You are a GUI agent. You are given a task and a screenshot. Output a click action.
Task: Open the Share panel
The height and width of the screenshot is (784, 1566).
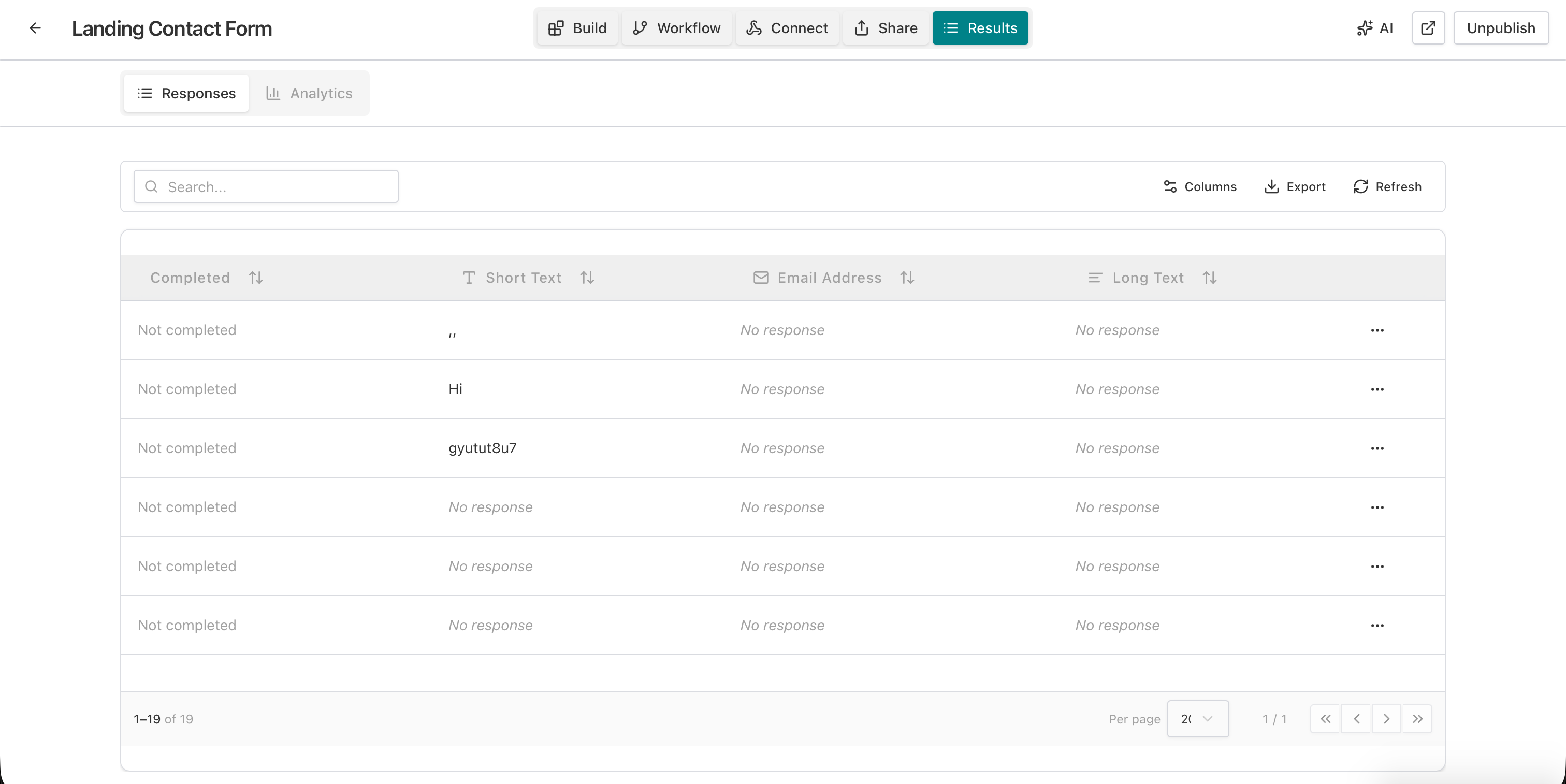coord(885,28)
